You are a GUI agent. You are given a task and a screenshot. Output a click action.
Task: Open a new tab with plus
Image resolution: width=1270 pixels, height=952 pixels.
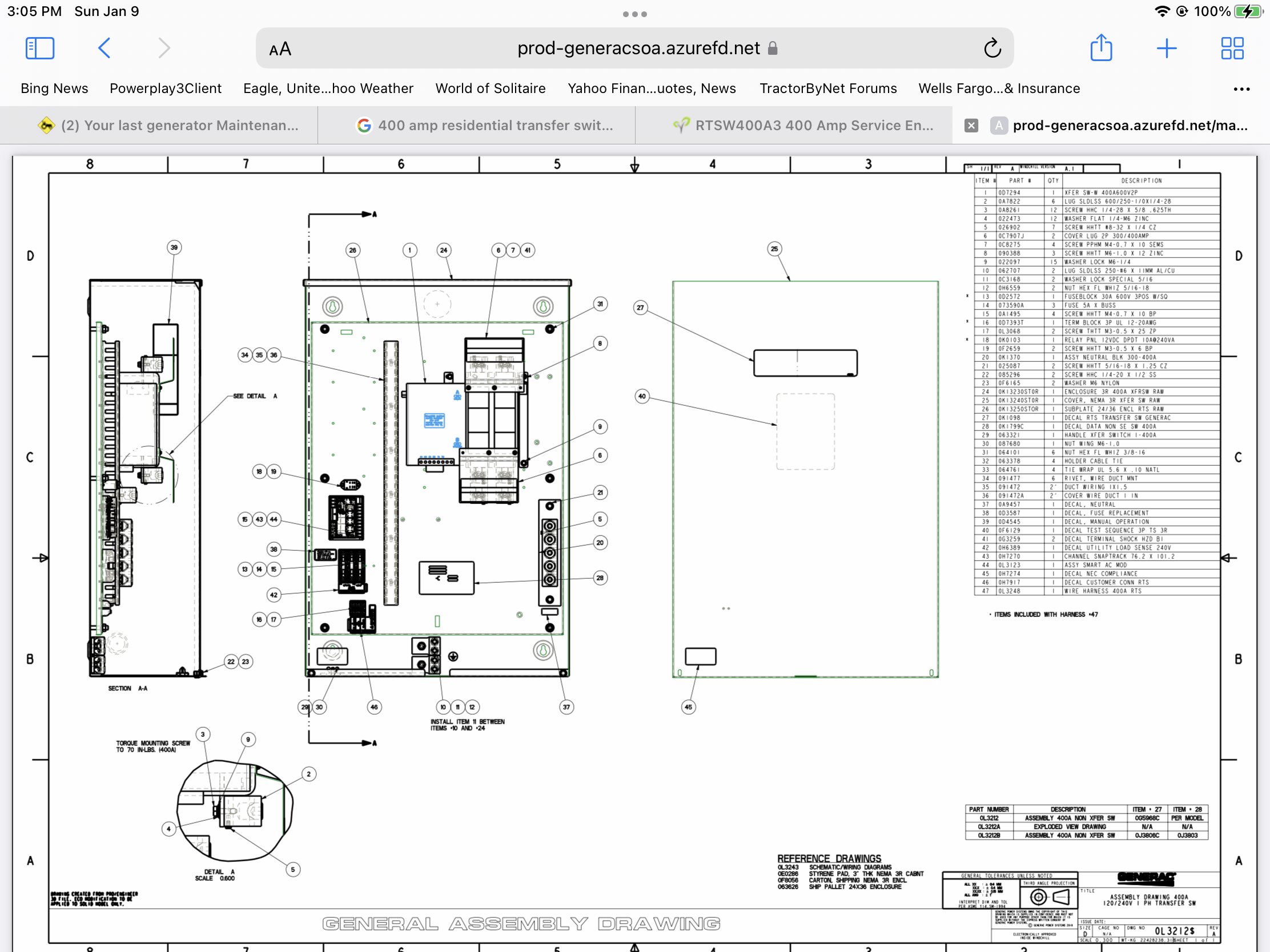pos(1166,48)
